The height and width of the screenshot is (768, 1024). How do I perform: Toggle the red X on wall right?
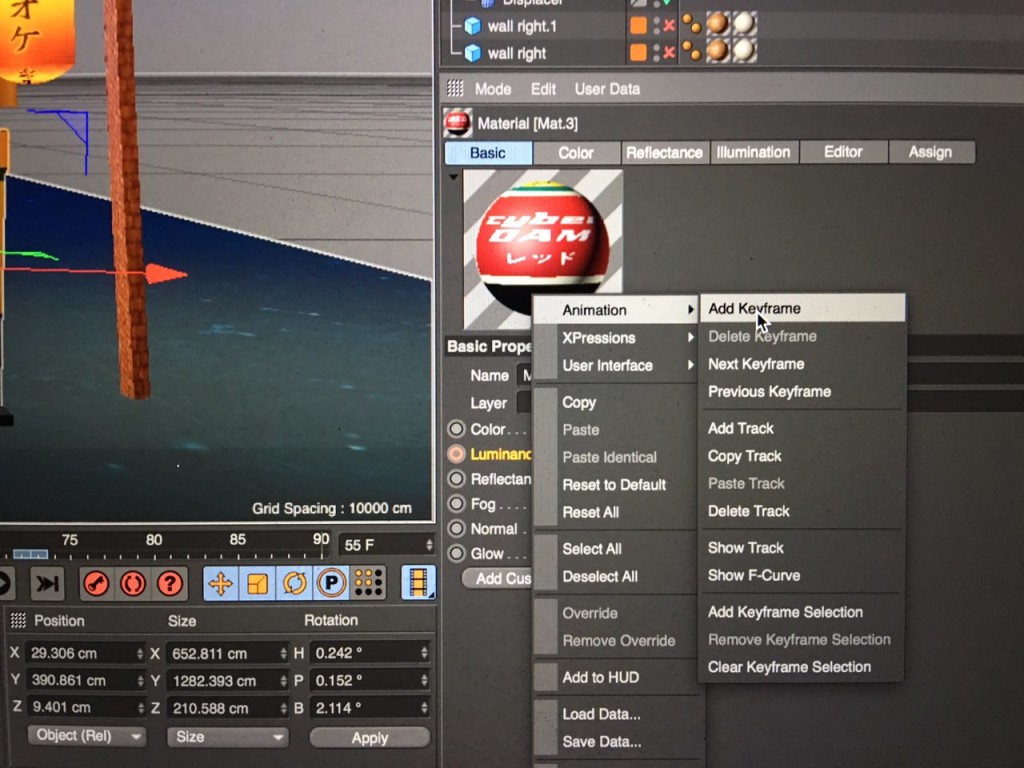coord(669,53)
